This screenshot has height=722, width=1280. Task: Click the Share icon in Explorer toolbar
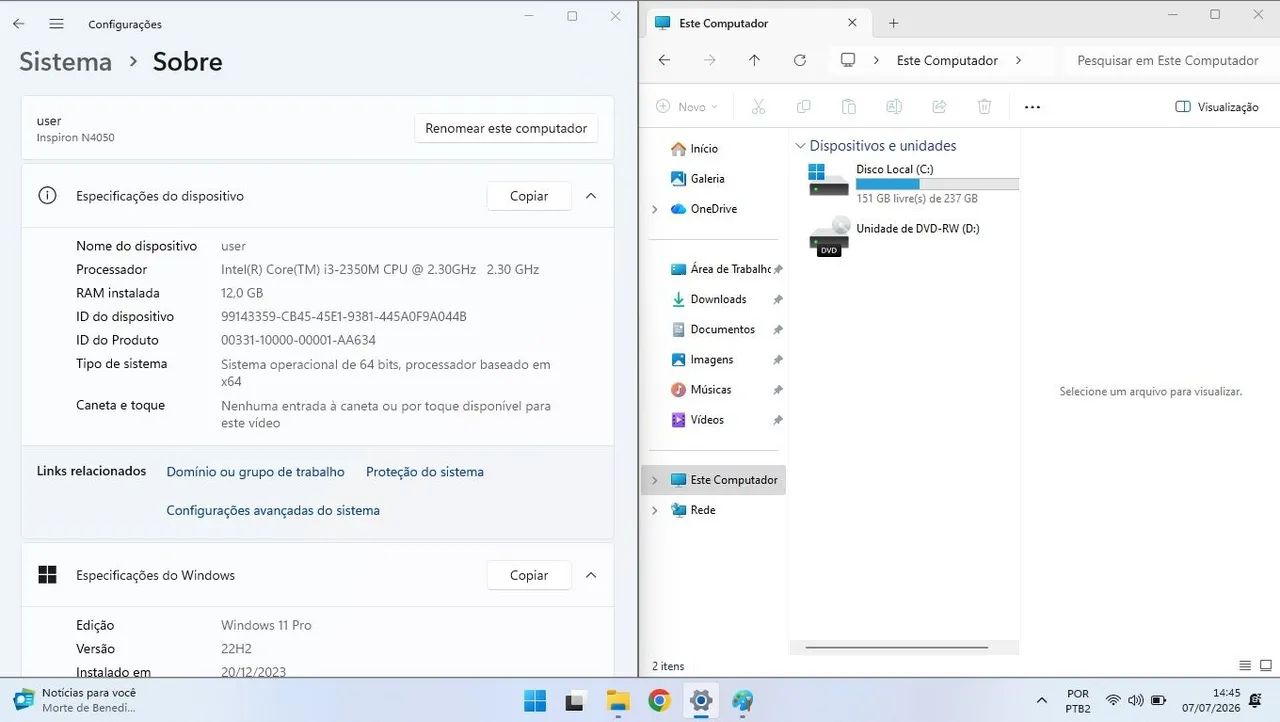tap(939, 106)
